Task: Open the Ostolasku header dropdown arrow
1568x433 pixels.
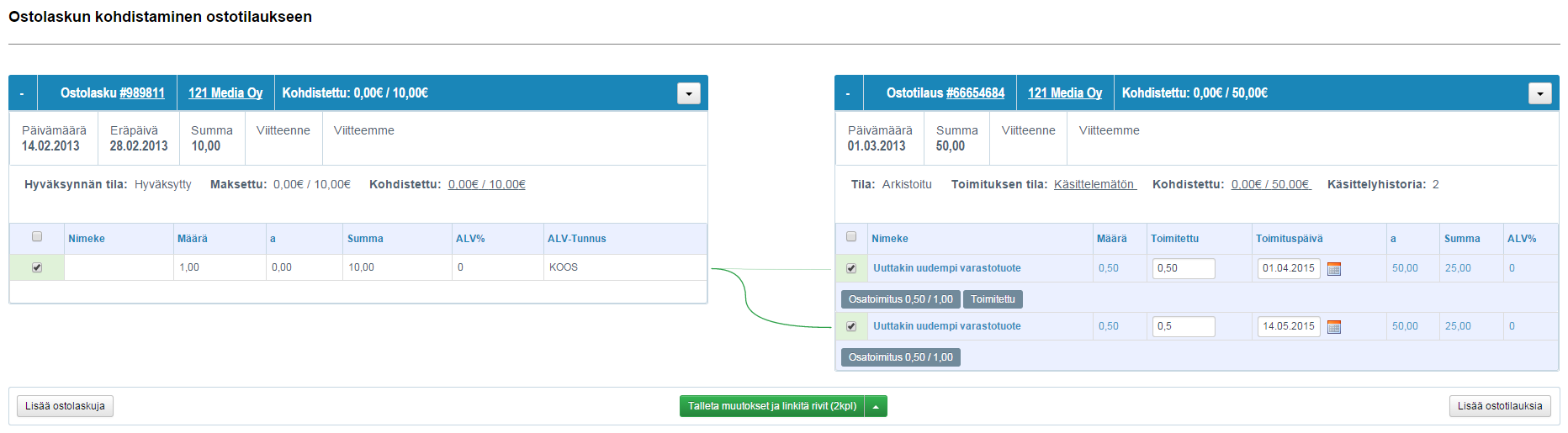Action: (688, 93)
